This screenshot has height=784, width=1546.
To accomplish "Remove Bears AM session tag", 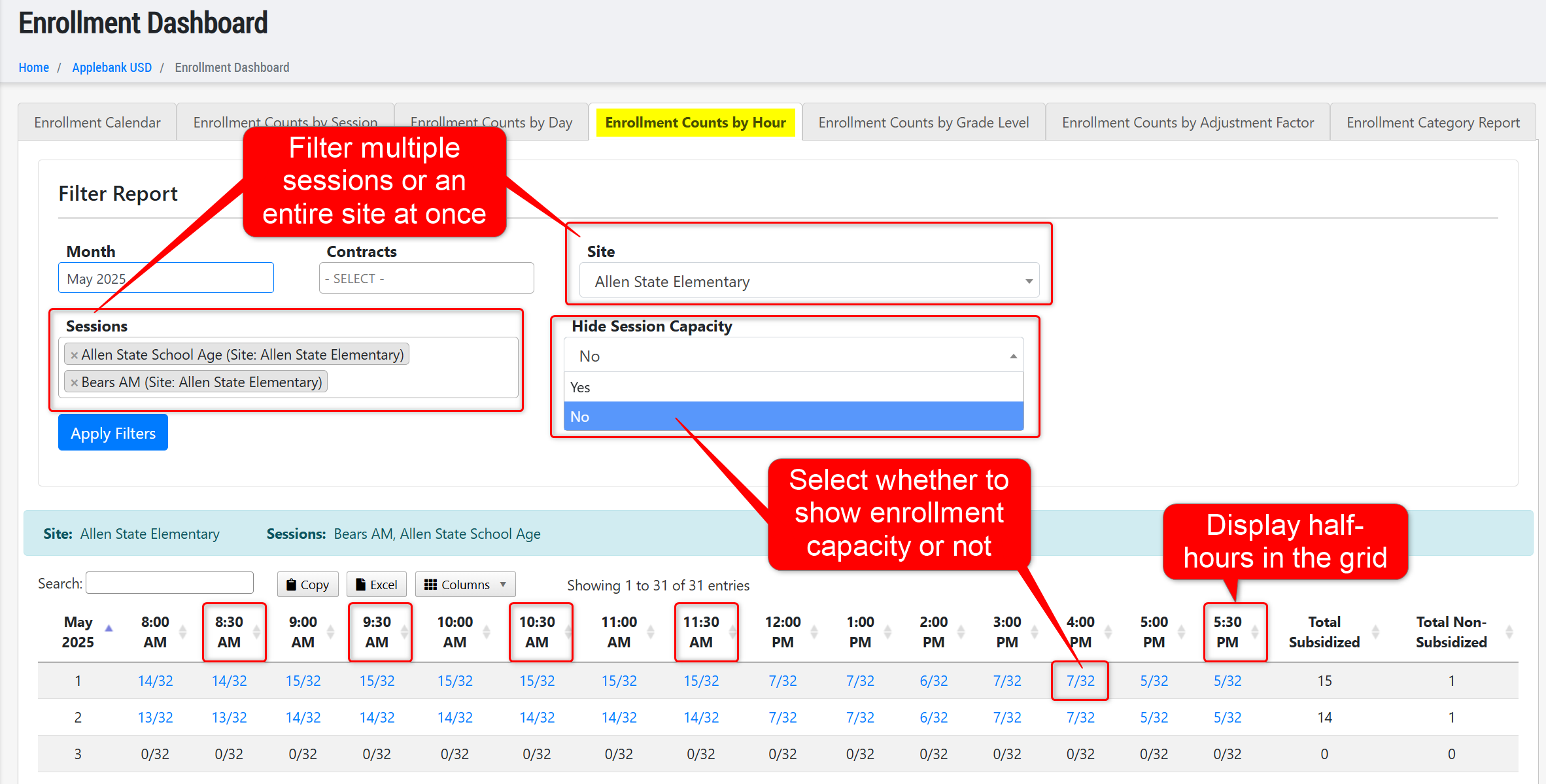I will 75,383.
